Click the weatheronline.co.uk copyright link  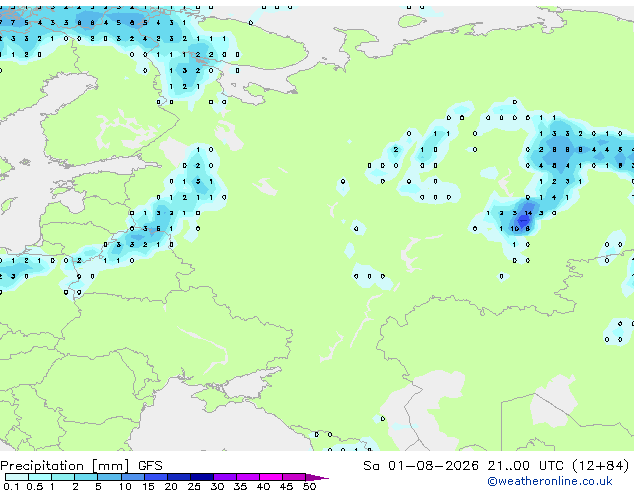(x=550, y=481)
